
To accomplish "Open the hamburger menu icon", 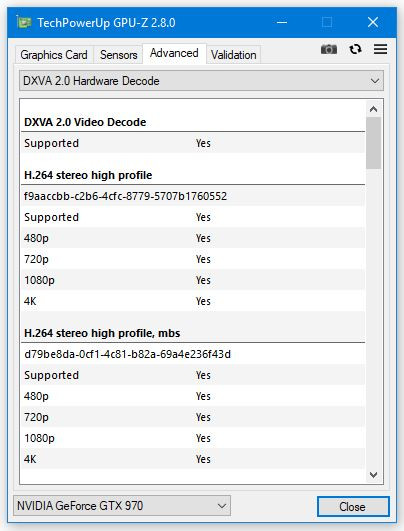I will pyautogui.click(x=380, y=49).
